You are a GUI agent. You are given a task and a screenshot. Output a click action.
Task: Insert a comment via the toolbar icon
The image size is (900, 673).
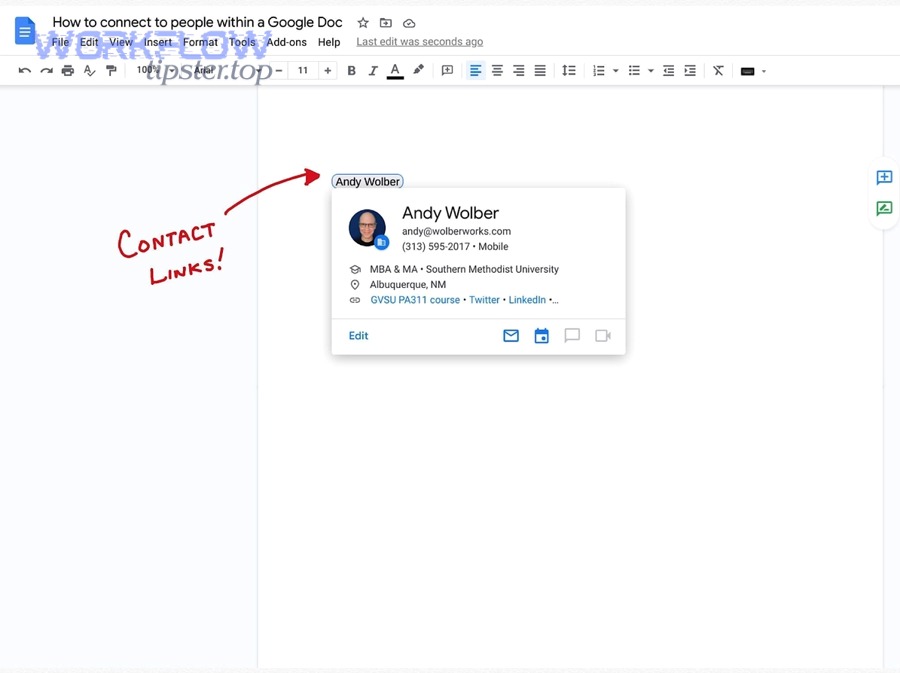447,70
